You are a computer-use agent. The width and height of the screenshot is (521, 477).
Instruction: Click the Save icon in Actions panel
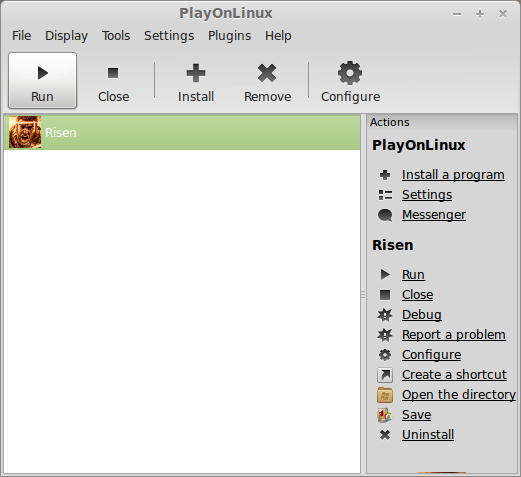pos(385,415)
